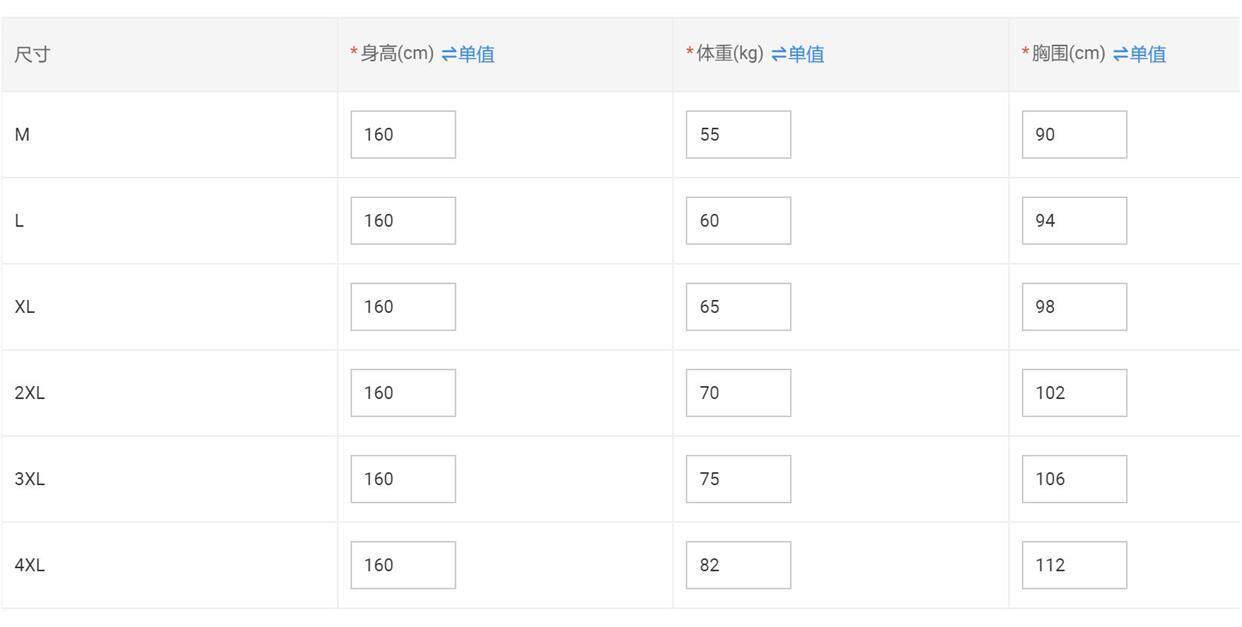Select weight input showing 65
This screenshot has width=1242, height=627.
point(738,306)
